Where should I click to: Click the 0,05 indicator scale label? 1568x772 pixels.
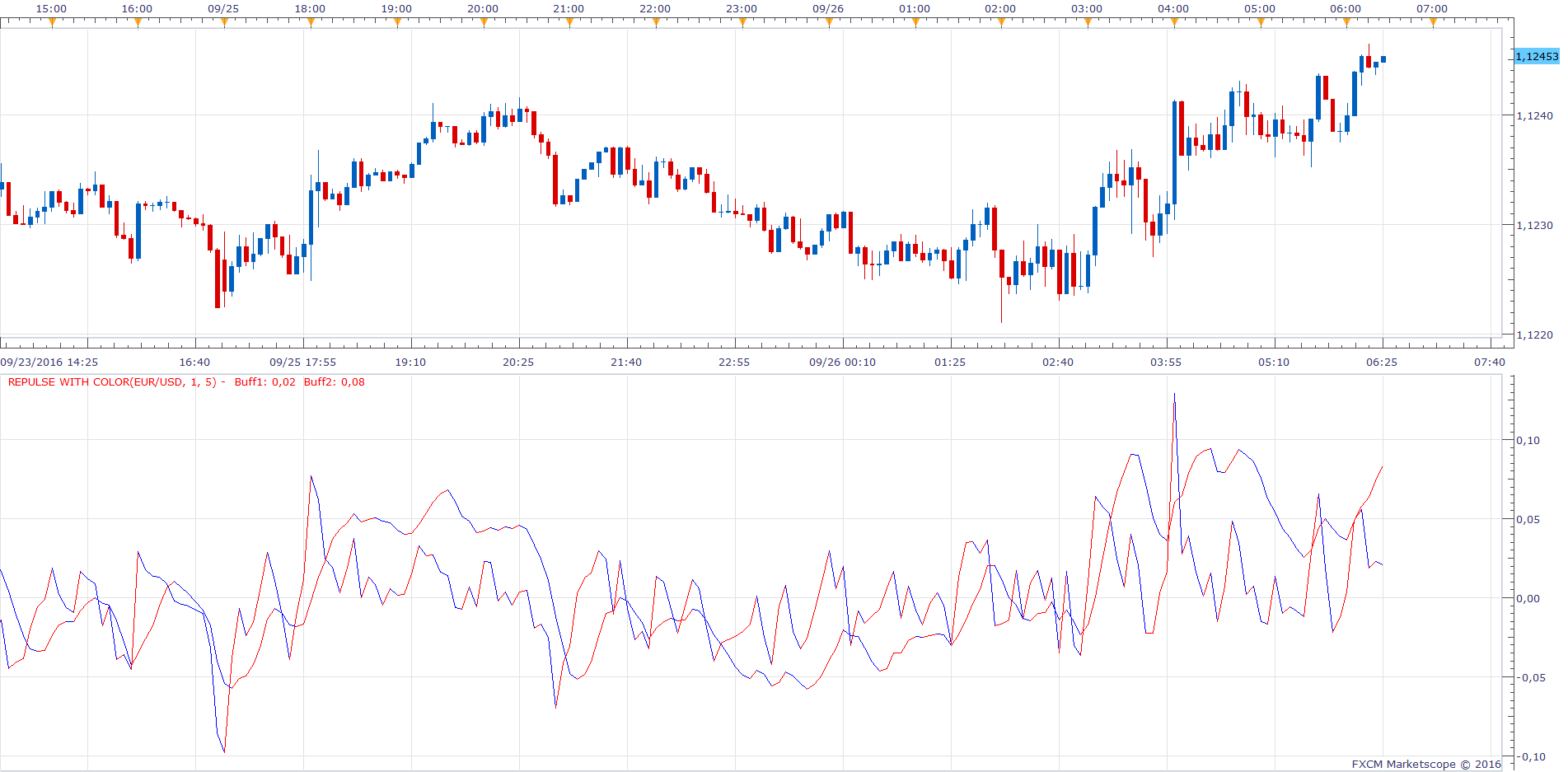[1528, 520]
